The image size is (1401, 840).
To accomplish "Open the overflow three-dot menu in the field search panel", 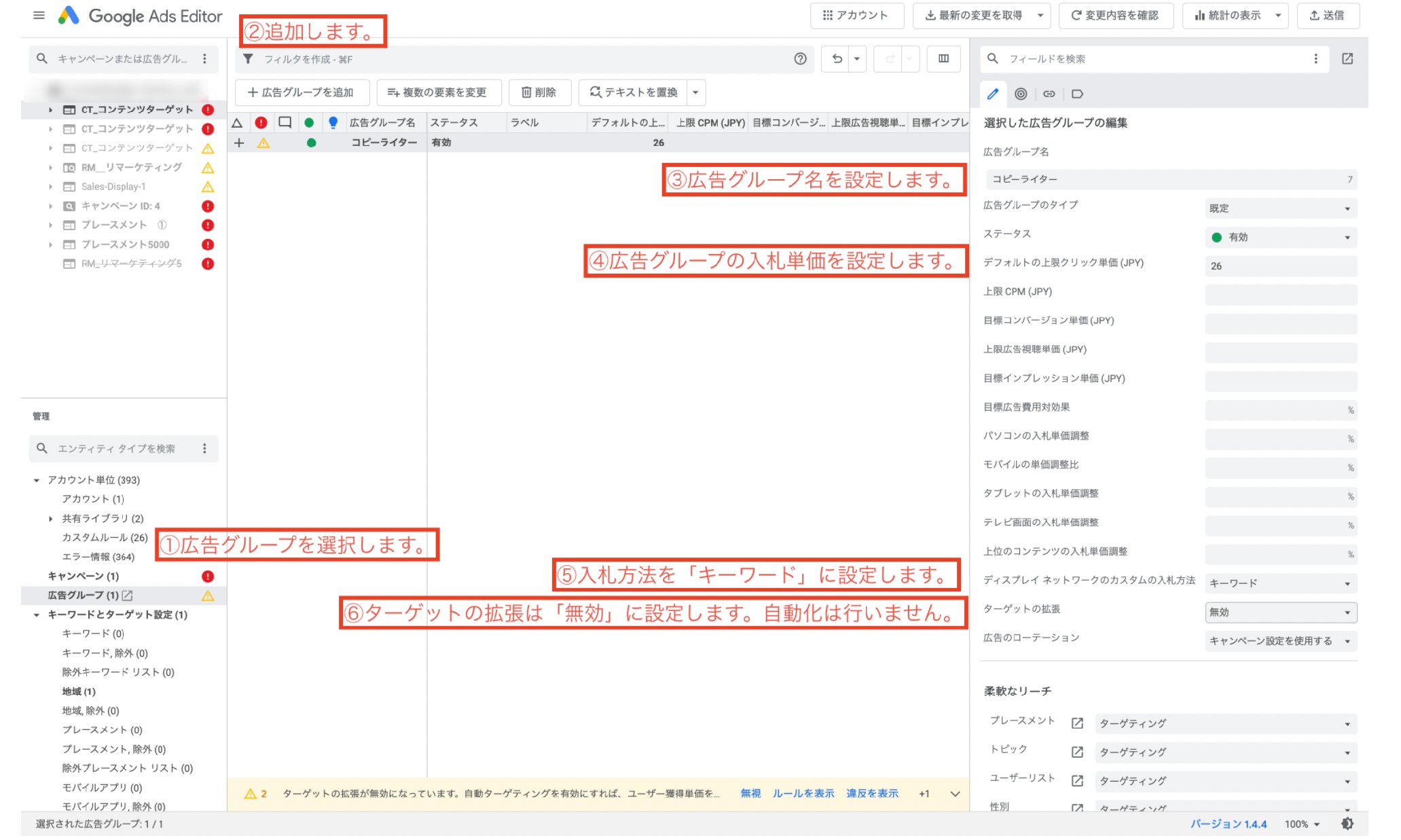I will click(1315, 59).
